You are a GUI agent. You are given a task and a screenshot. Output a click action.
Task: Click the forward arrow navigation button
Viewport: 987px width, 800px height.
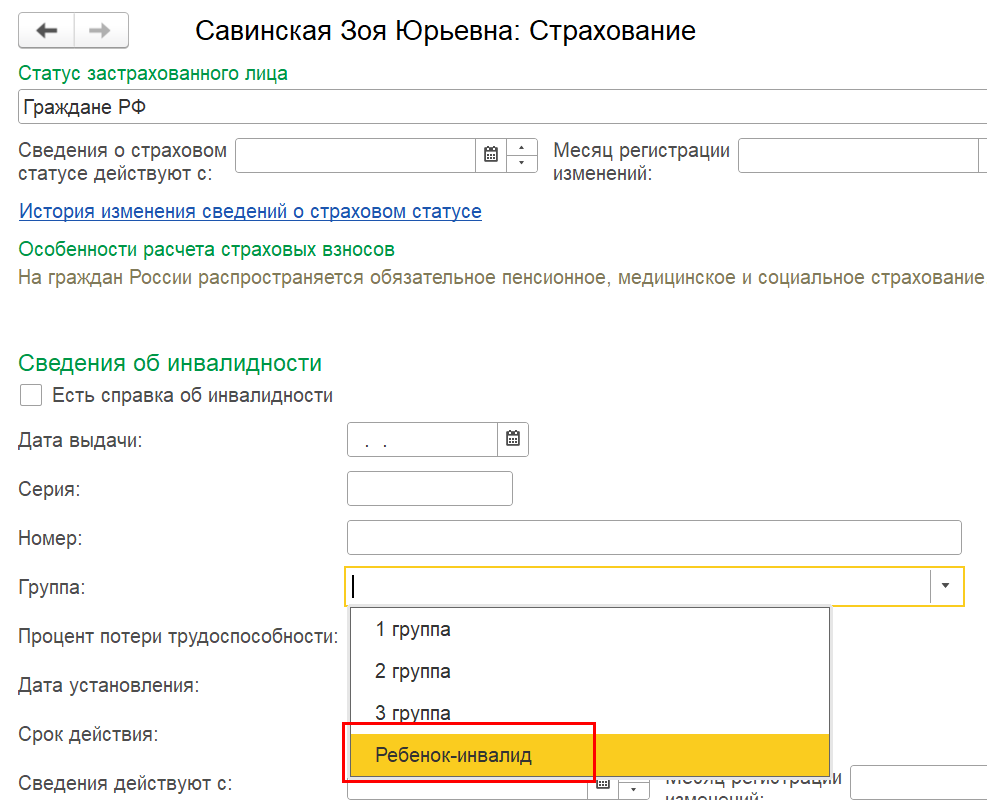coord(100,31)
